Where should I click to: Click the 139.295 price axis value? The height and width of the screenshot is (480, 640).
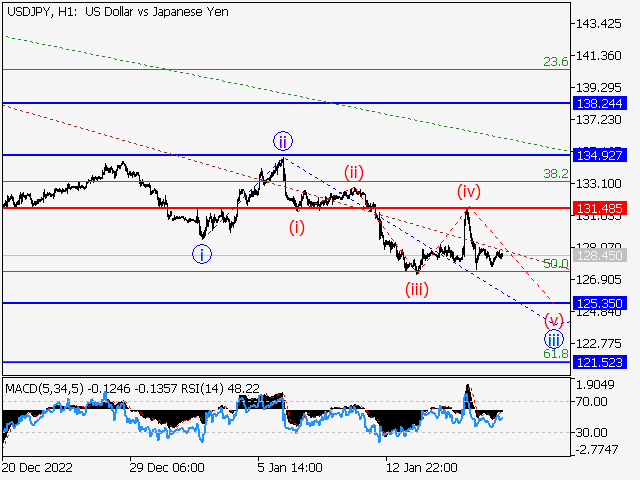tap(598, 88)
